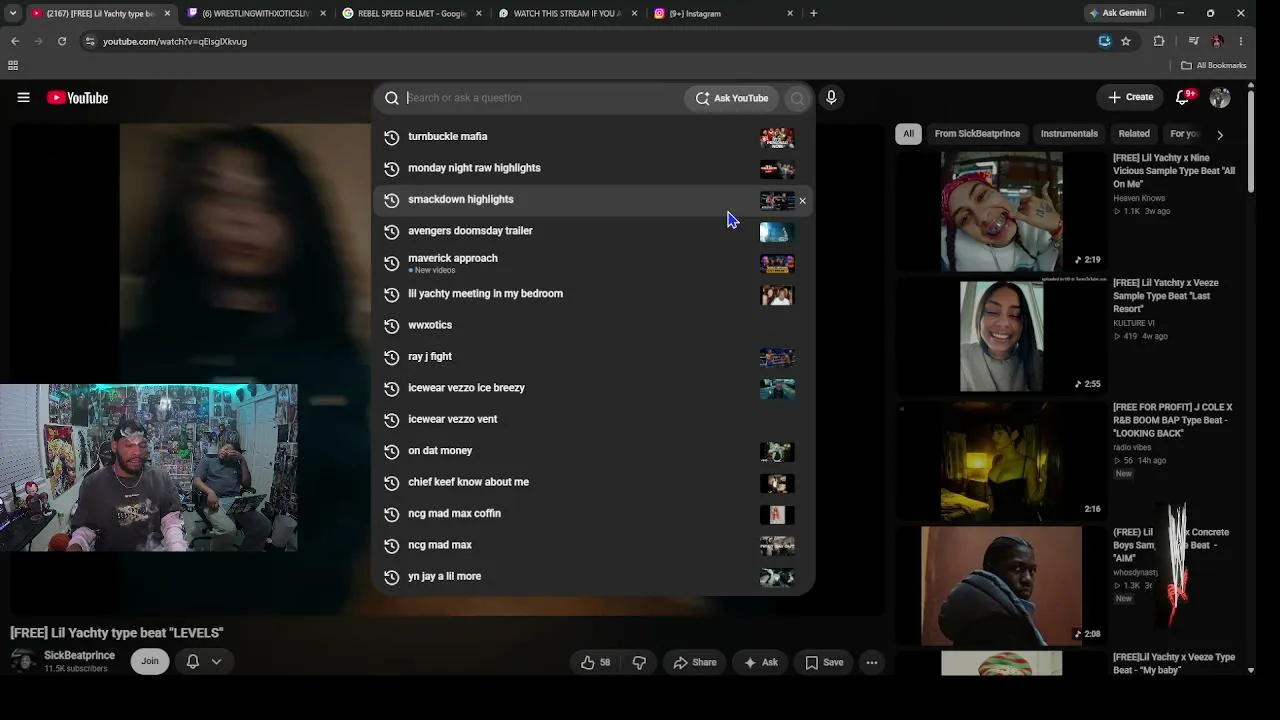
Task: Click the voice search microphone icon
Action: coord(830,98)
